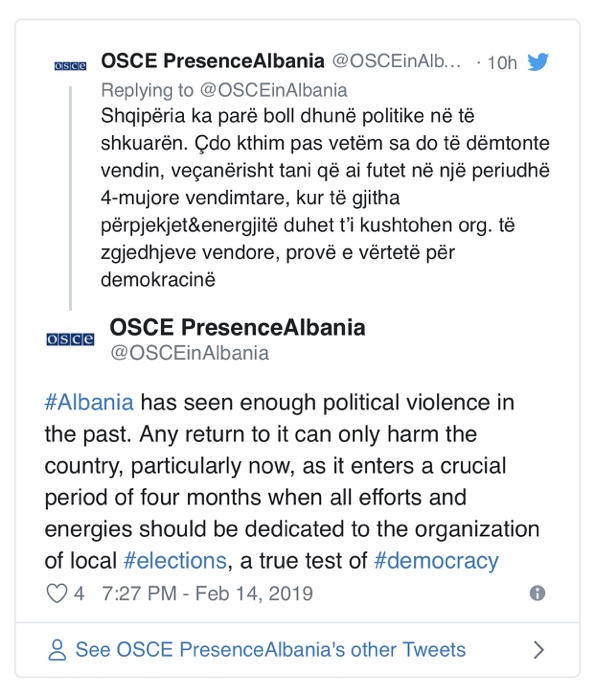
Task: Click See OSCE PresenceAlbania's other Tweets
Action: point(270,650)
